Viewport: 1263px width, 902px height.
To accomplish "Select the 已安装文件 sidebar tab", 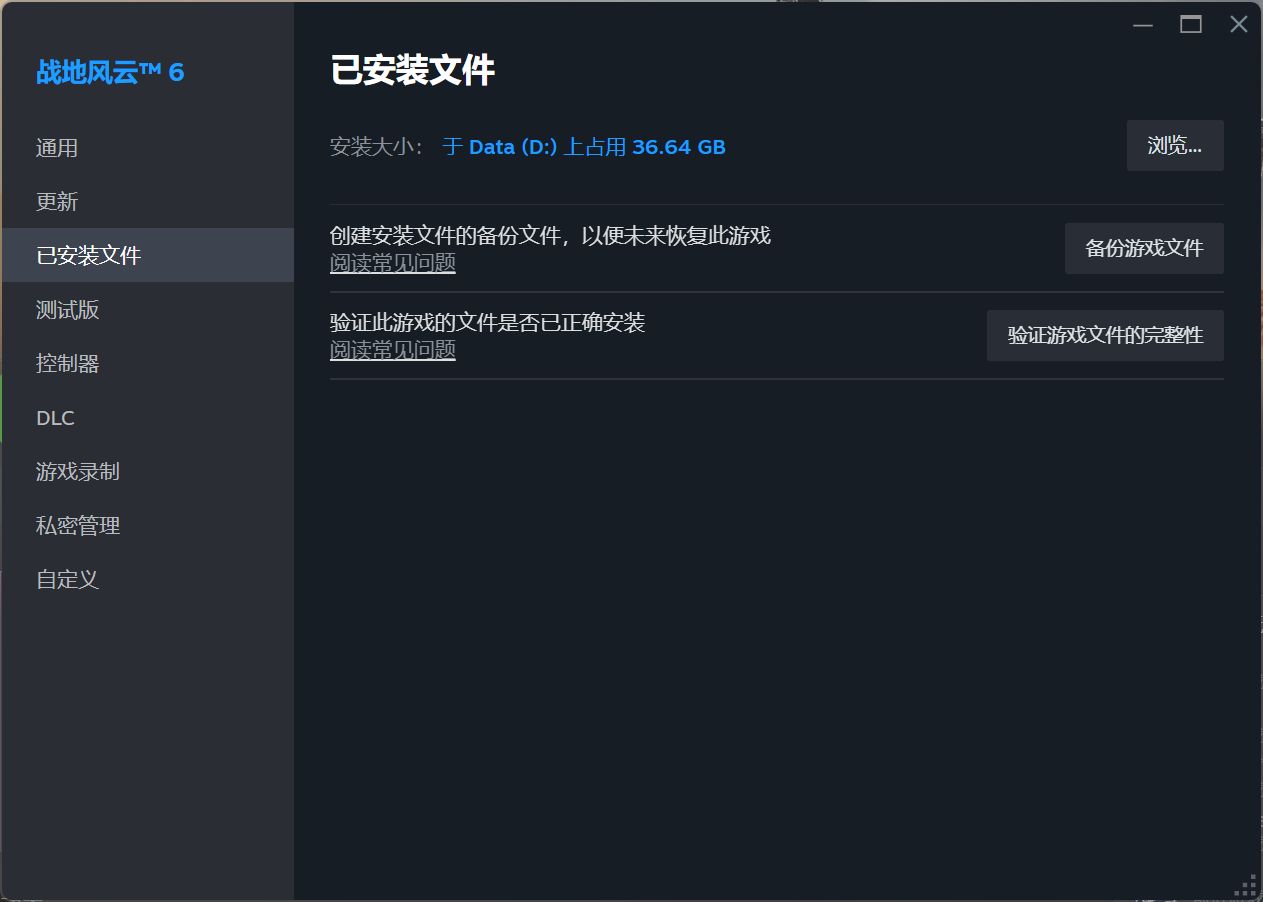I will 89,256.
